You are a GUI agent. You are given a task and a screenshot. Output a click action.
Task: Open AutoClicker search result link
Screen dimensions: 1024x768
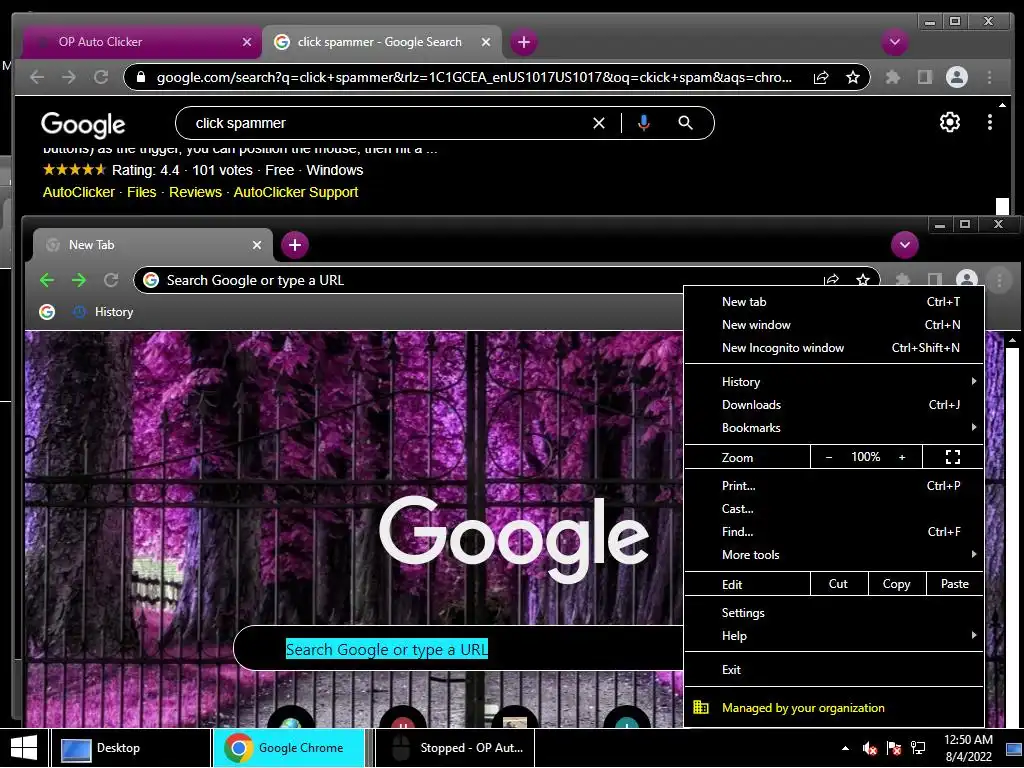[79, 192]
